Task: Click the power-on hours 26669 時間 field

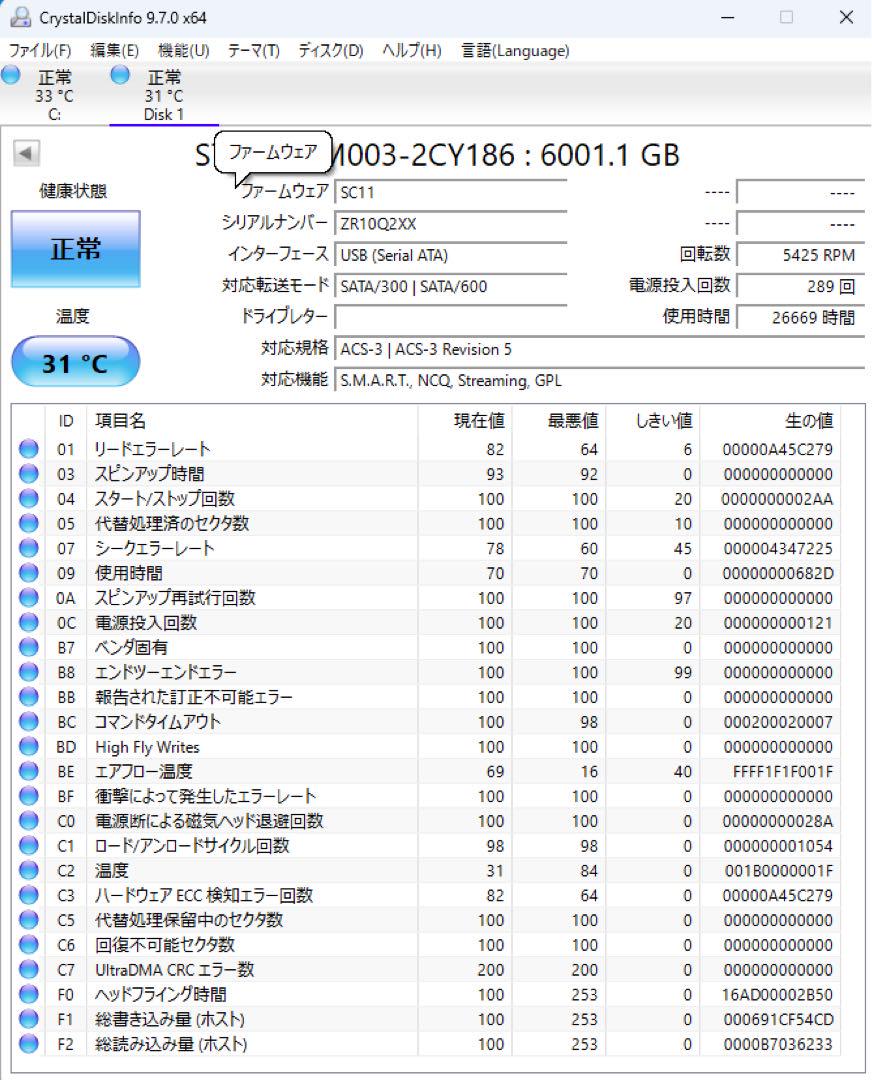Action: click(x=800, y=318)
